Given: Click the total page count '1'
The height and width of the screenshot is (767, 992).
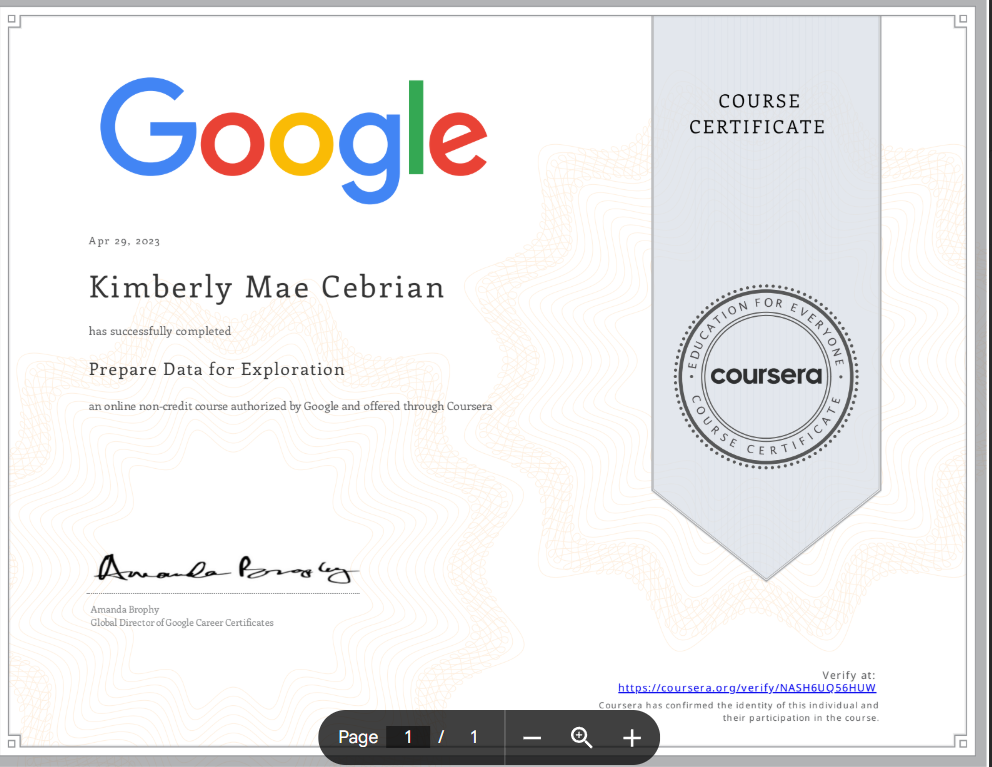Looking at the screenshot, I should tap(474, 737).
